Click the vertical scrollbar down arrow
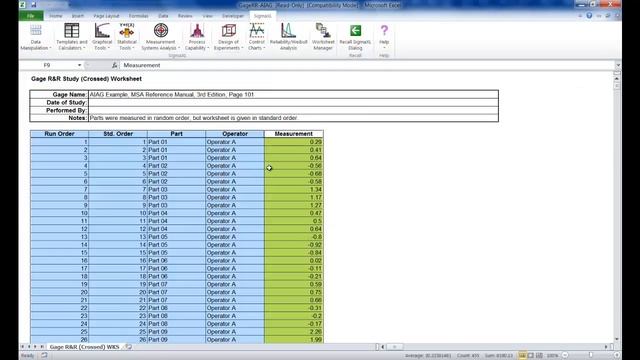 [x=617, y=340]
